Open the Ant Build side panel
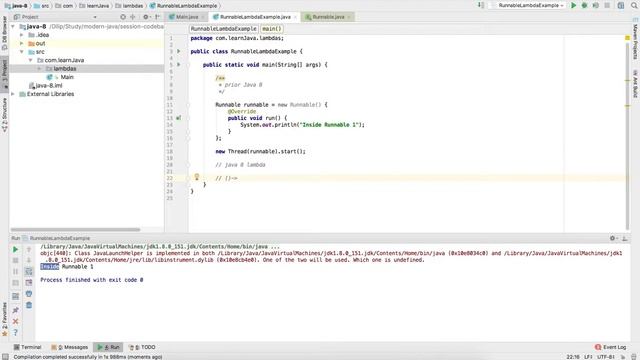Screen dimensions: 640x360 (635, 84)
